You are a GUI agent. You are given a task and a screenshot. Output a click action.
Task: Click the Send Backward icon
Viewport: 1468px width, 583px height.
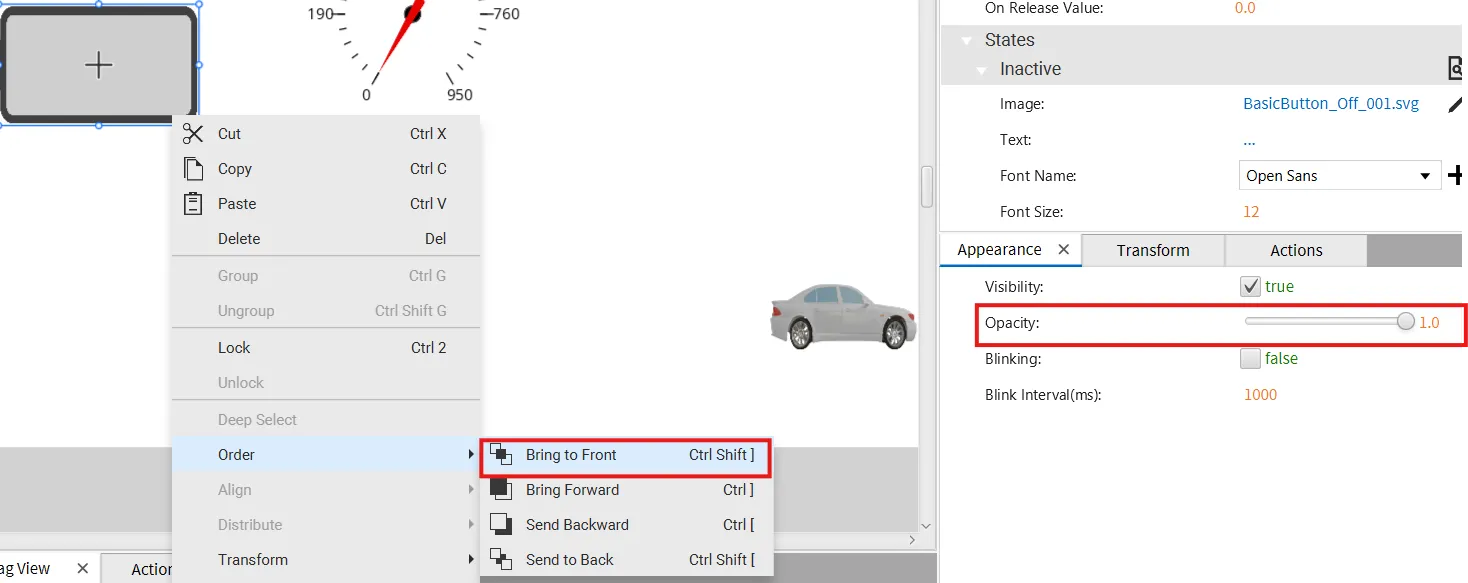point(501,525)
